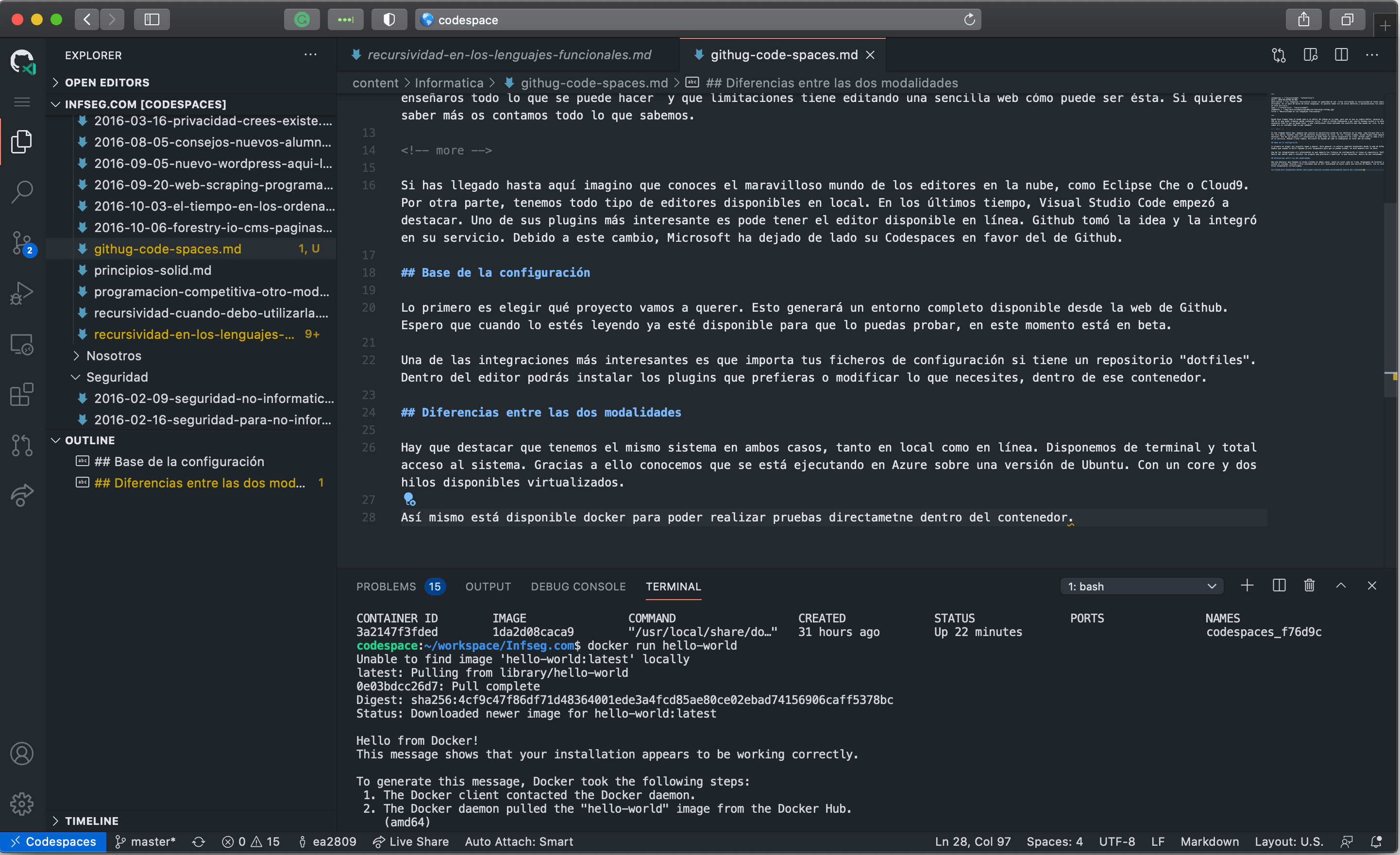Open the Remote Explorer sidebar icon

[21, 344]
